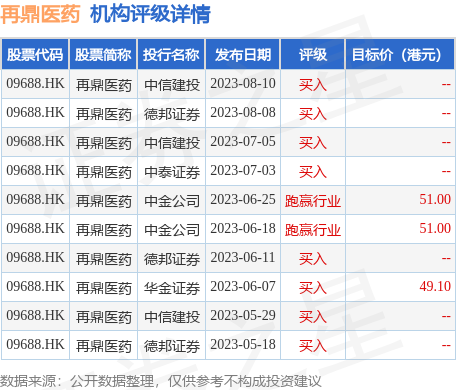456x390 pixels.
Task: Select 再鼎医药 name in the 2023-07-03 row
Action: (x=104, y=172)
